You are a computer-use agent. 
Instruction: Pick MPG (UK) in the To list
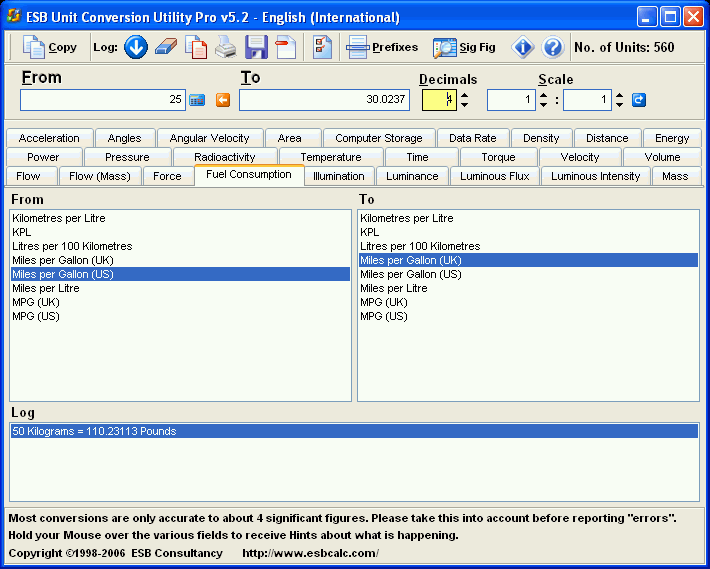[x=528, y=302]
